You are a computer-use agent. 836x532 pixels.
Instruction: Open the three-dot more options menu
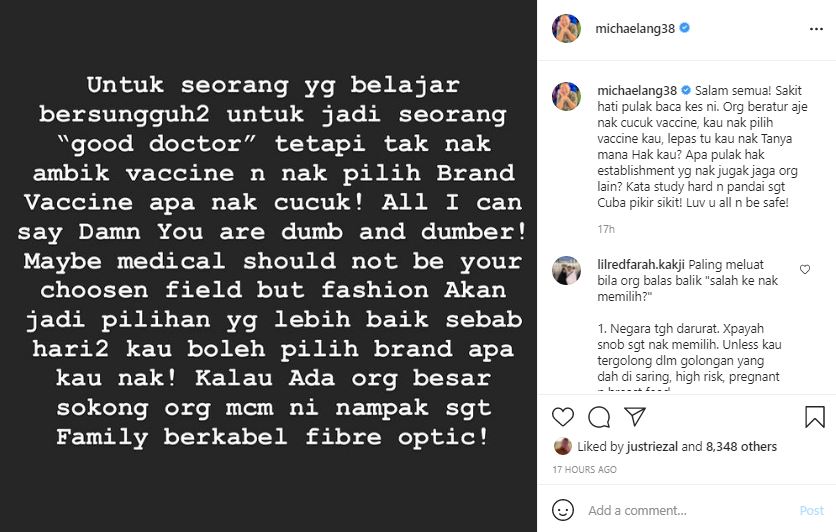[x=816, y=29]
